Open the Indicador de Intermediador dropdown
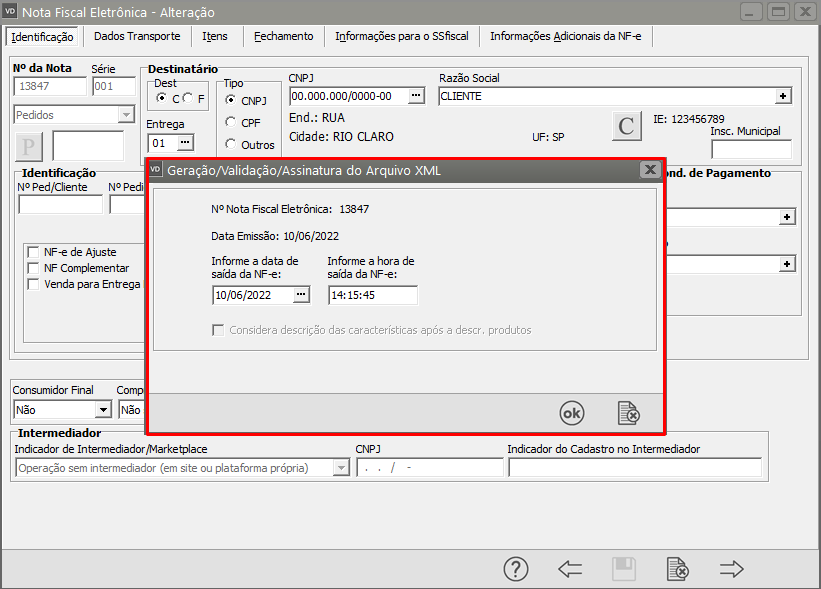 pos(340,468)
